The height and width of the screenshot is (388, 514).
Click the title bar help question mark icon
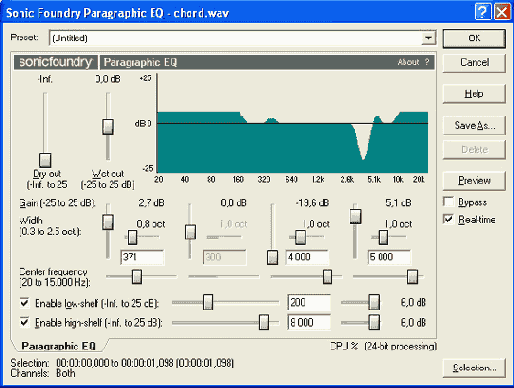[x=483, y=12]
